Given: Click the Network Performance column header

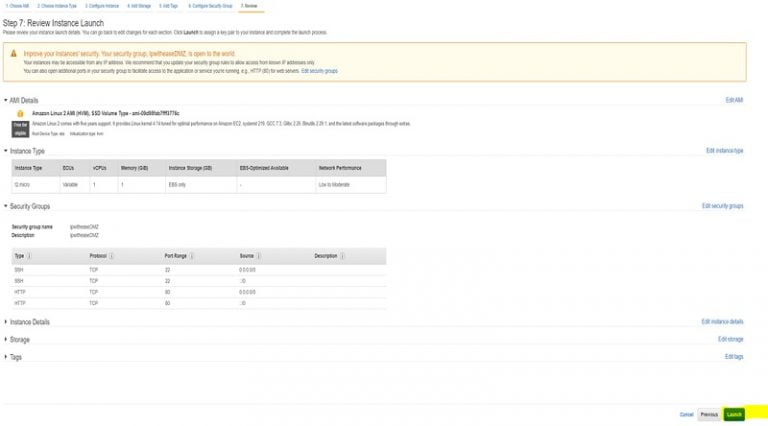Looking at the screenshot, I should click(340, 168).
